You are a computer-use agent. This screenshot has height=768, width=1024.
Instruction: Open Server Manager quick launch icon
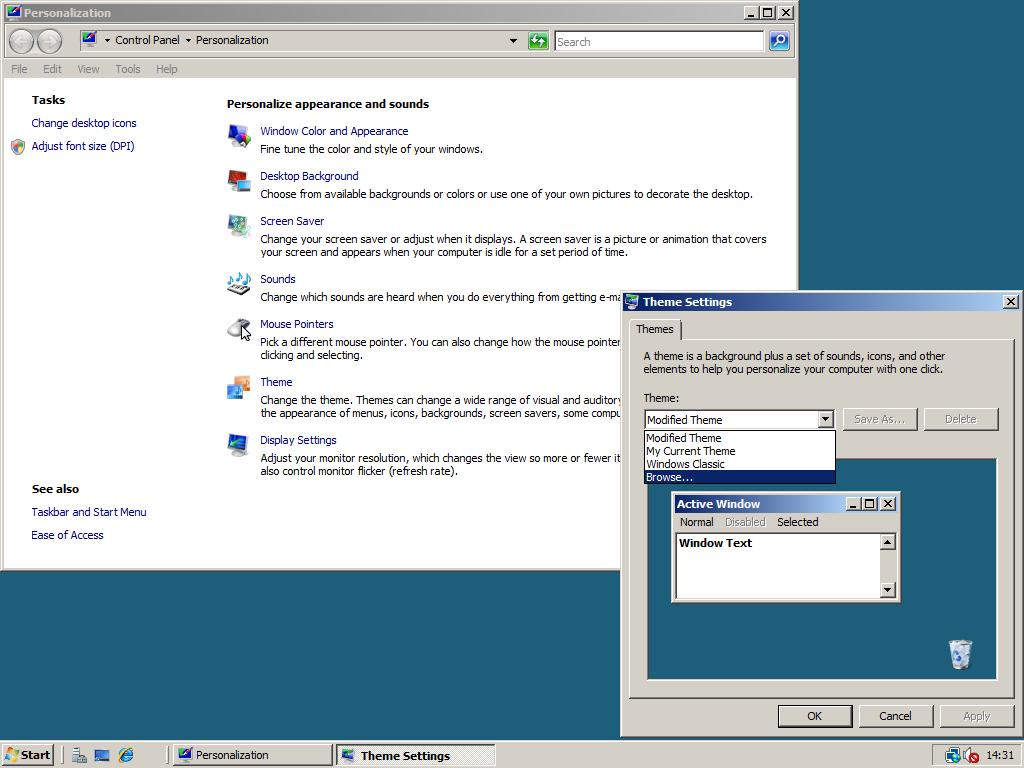pos(79,755)
